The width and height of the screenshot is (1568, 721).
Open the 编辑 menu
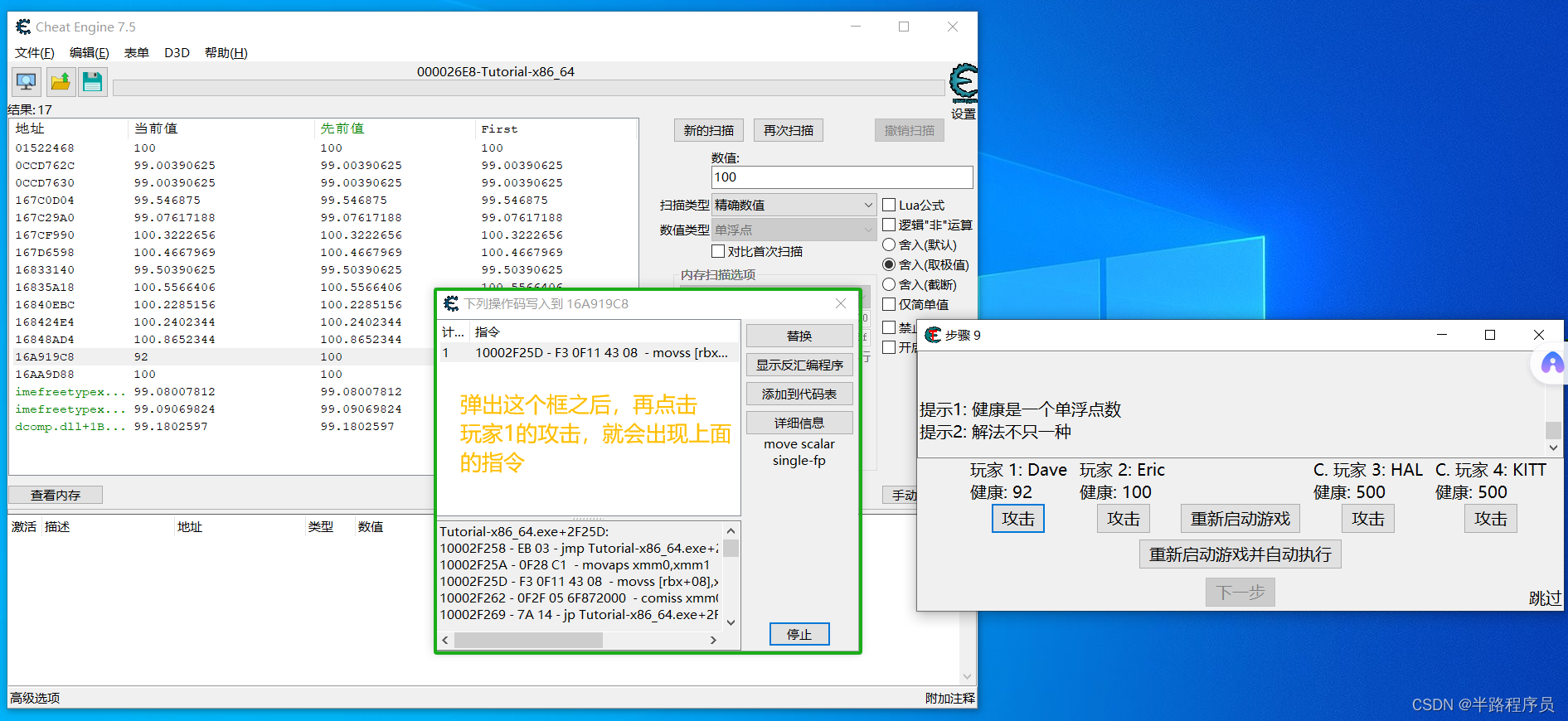tap(90, 53)
